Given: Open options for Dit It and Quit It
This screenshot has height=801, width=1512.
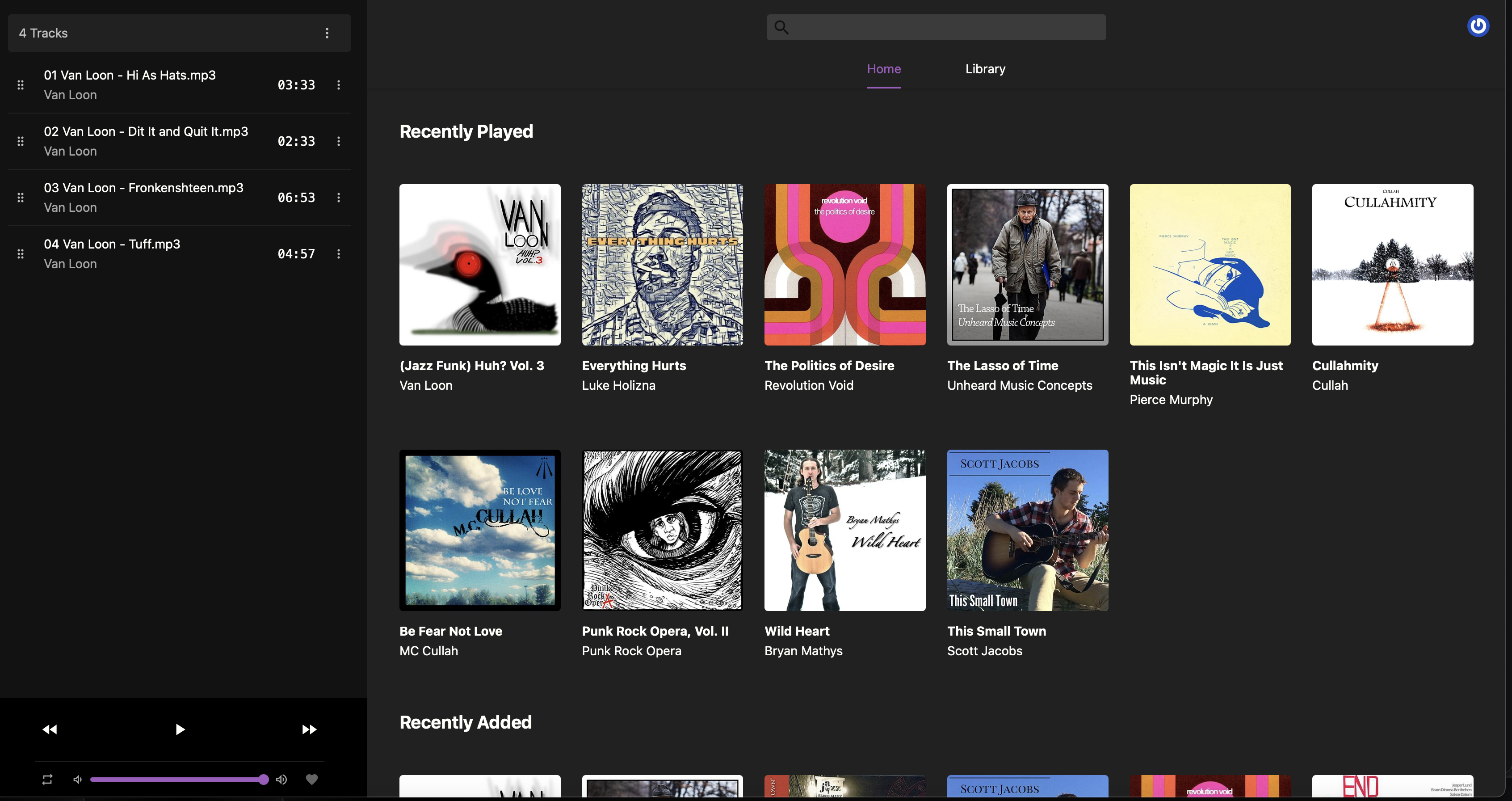Looking at the screenshot, I should pyautogui.click(x=339, y=141).
